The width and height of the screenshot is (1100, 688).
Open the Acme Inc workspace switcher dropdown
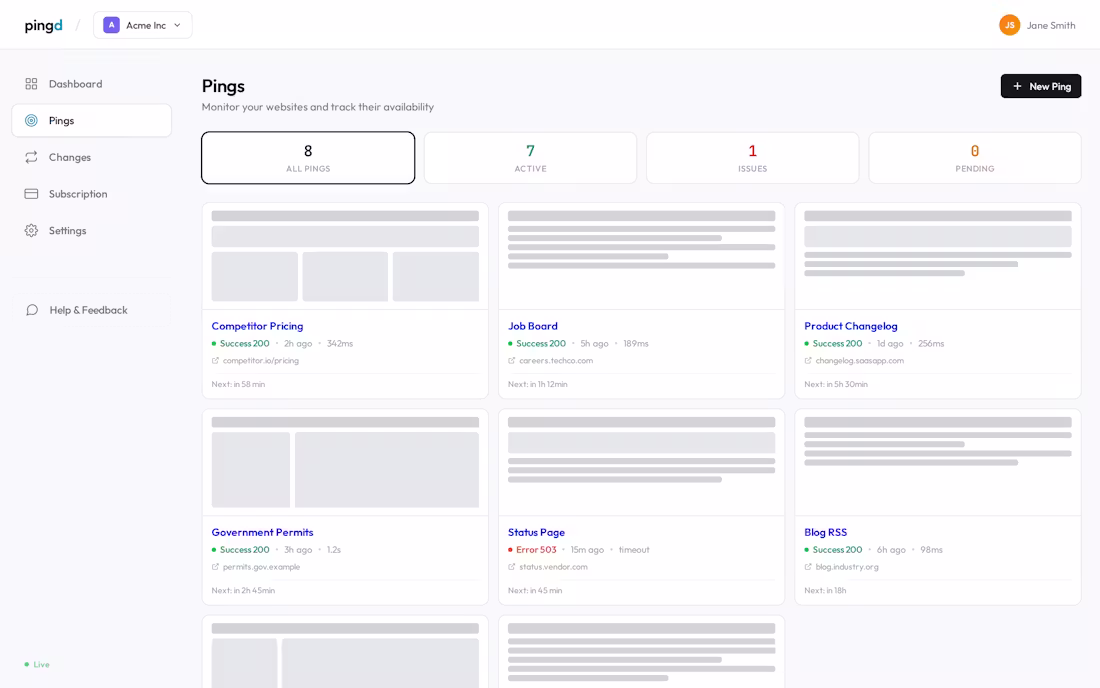click(143, 24)
